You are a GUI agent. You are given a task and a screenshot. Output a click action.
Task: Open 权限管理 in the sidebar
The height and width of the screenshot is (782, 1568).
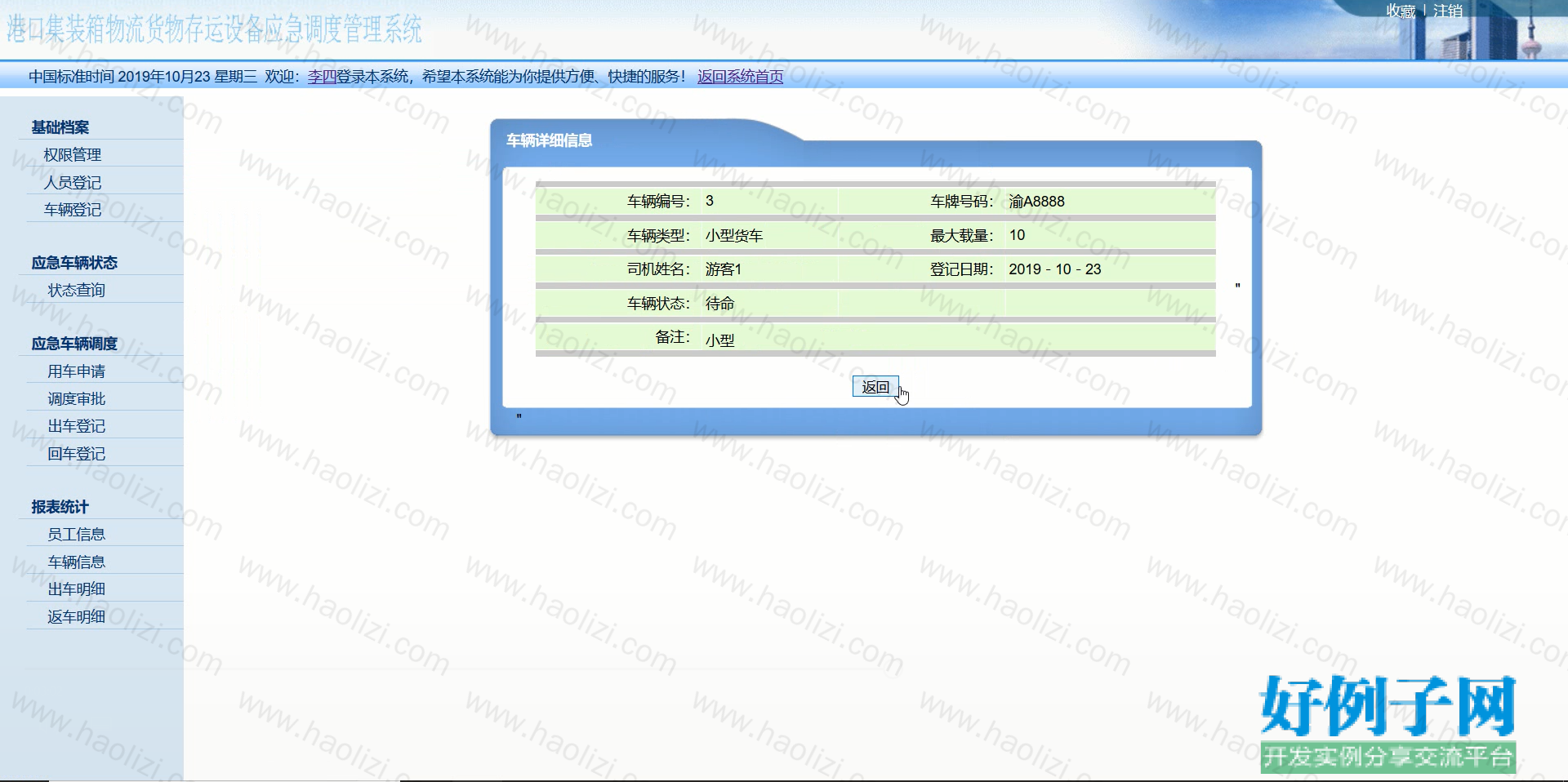(x=73, y=155)
